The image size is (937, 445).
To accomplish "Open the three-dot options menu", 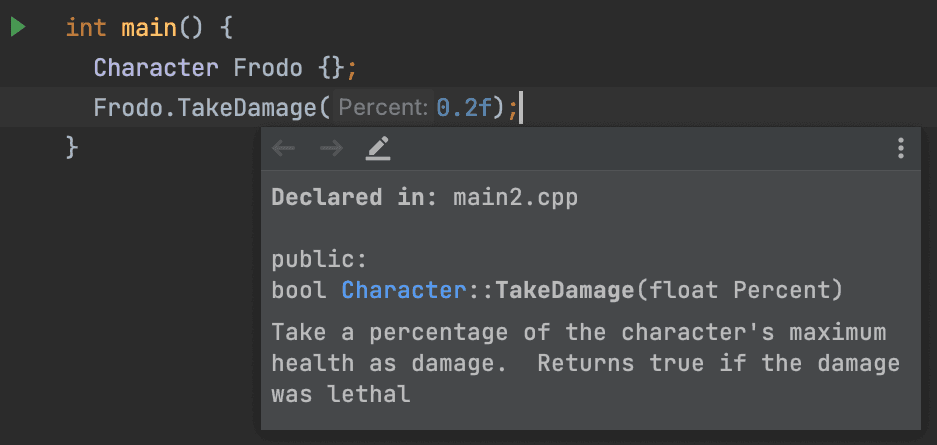I will 900,149.
